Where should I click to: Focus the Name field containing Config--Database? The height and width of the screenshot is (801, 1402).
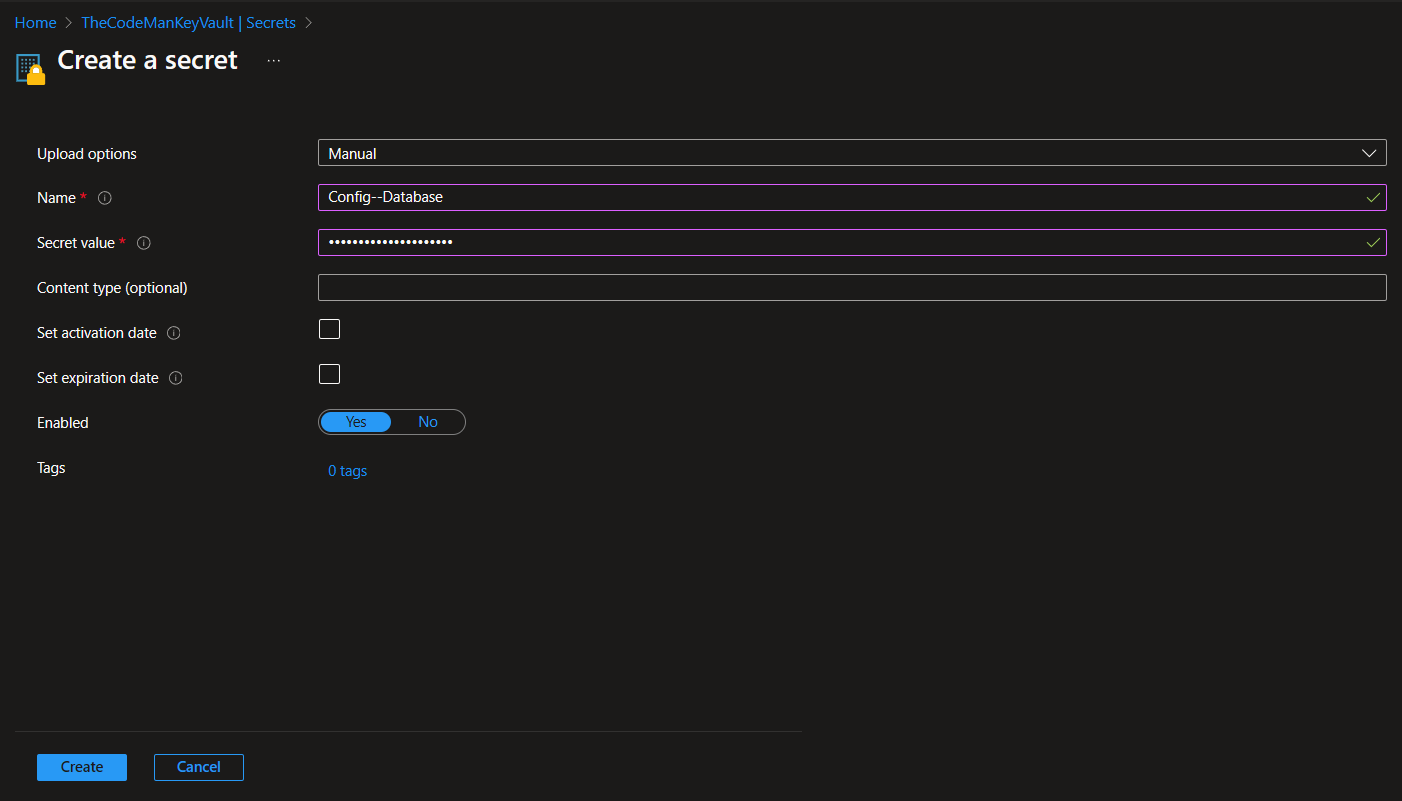tap(852, 198)
